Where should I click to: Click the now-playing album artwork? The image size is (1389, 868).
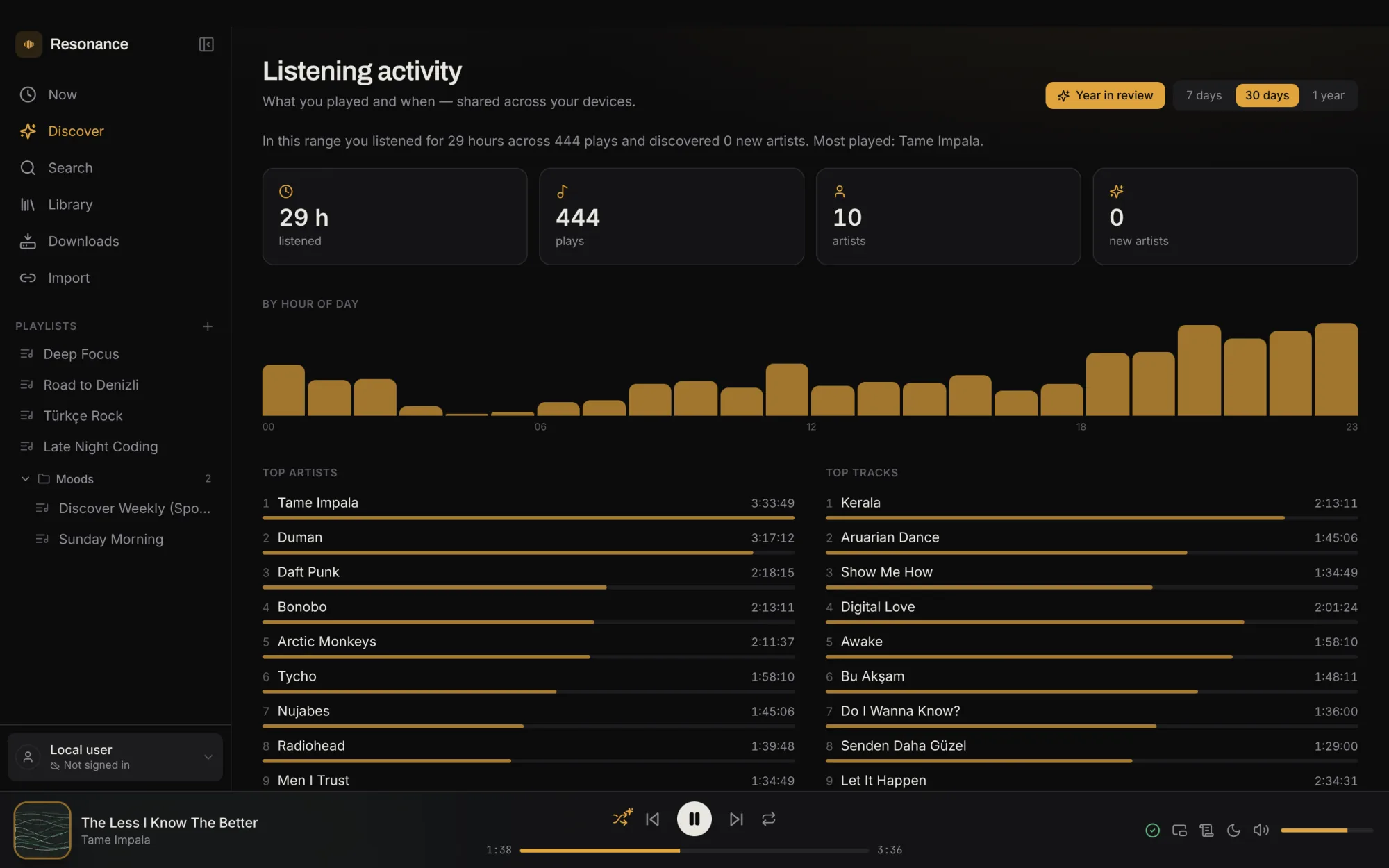pyautogui.click(x=42, y=830)
